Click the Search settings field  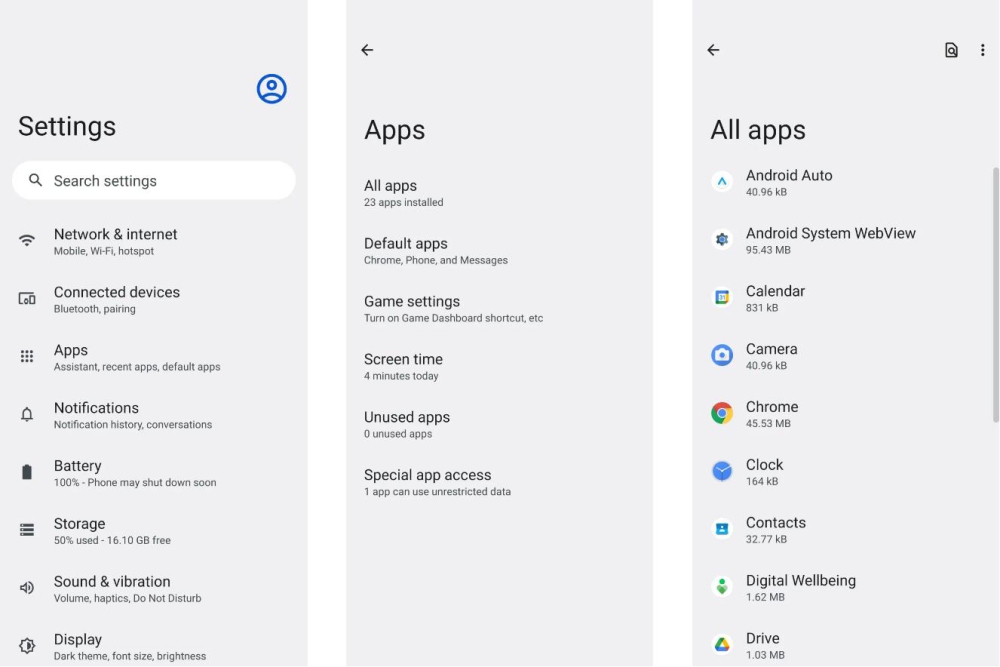(x=153, y=180)
